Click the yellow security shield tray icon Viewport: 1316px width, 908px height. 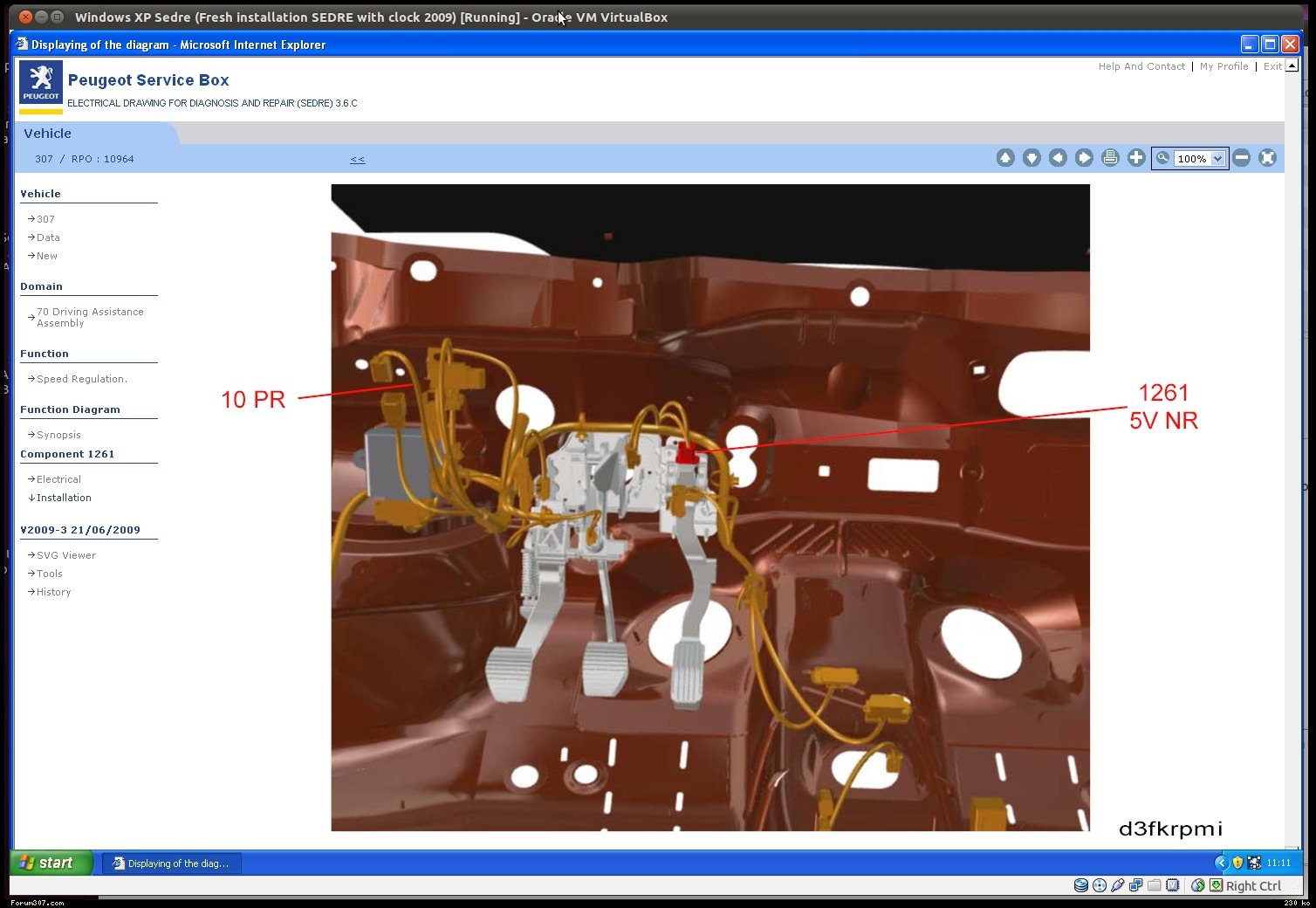pos(1237,863)
